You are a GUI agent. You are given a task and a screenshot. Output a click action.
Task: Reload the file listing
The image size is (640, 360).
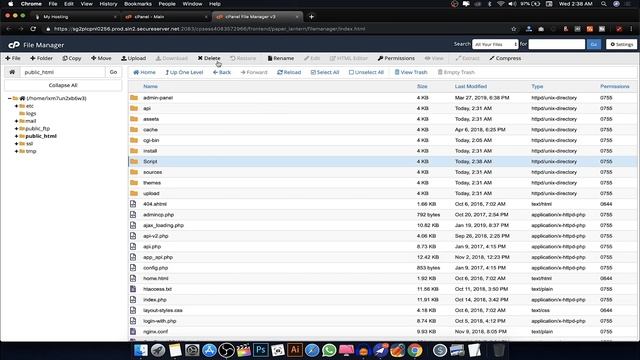(x=289, y=72)
